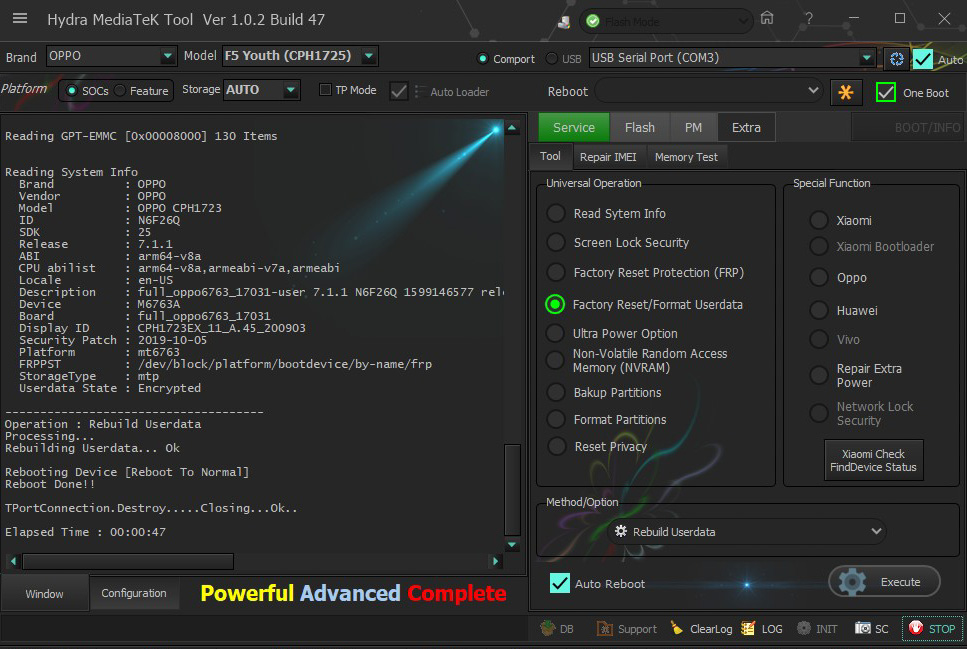This screenshot has width=967, height=649.
Task: Toggle the Auto Reboot checkbox
Action: pyautogui.click(x=560, y=583)
